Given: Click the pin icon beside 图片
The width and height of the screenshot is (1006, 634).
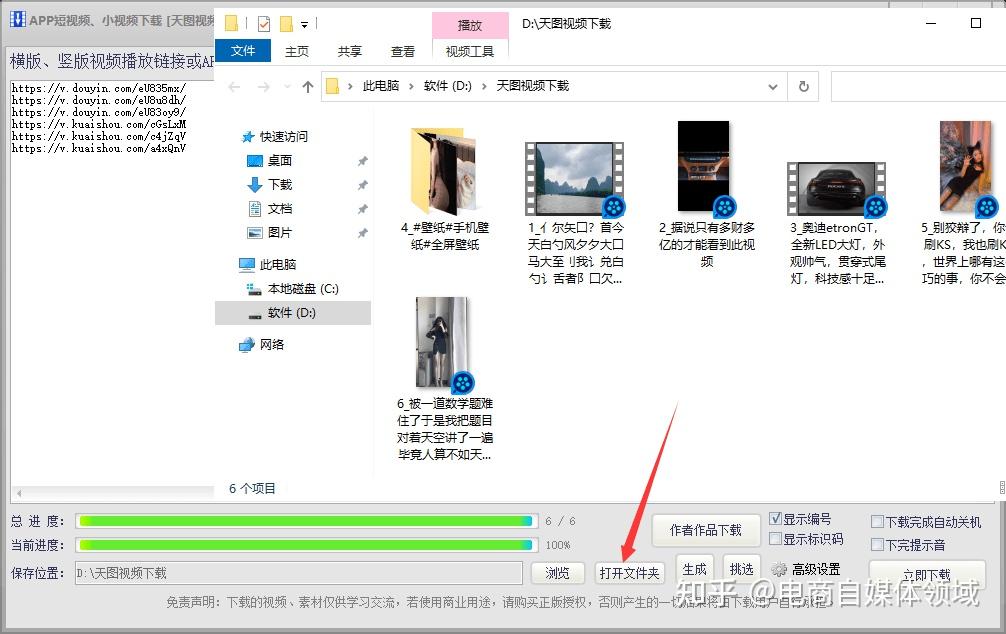Looking at the screenshot, I should [362, 232].
